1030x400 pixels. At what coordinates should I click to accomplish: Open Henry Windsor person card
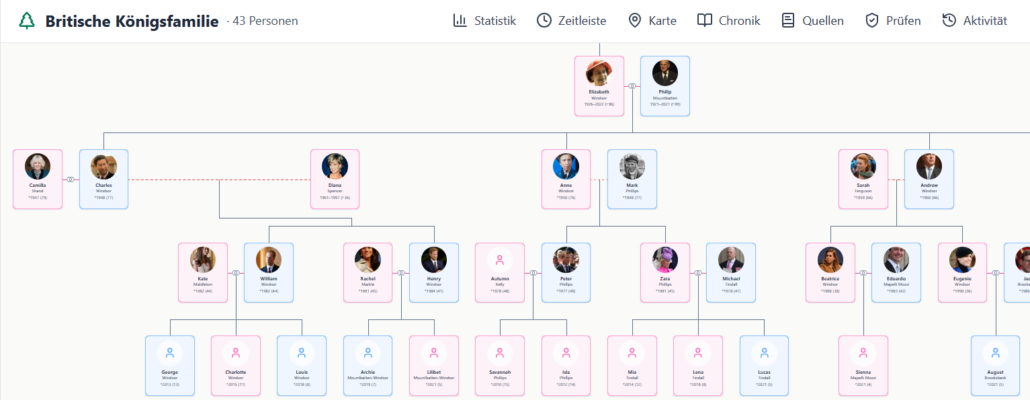click(434, 273)
